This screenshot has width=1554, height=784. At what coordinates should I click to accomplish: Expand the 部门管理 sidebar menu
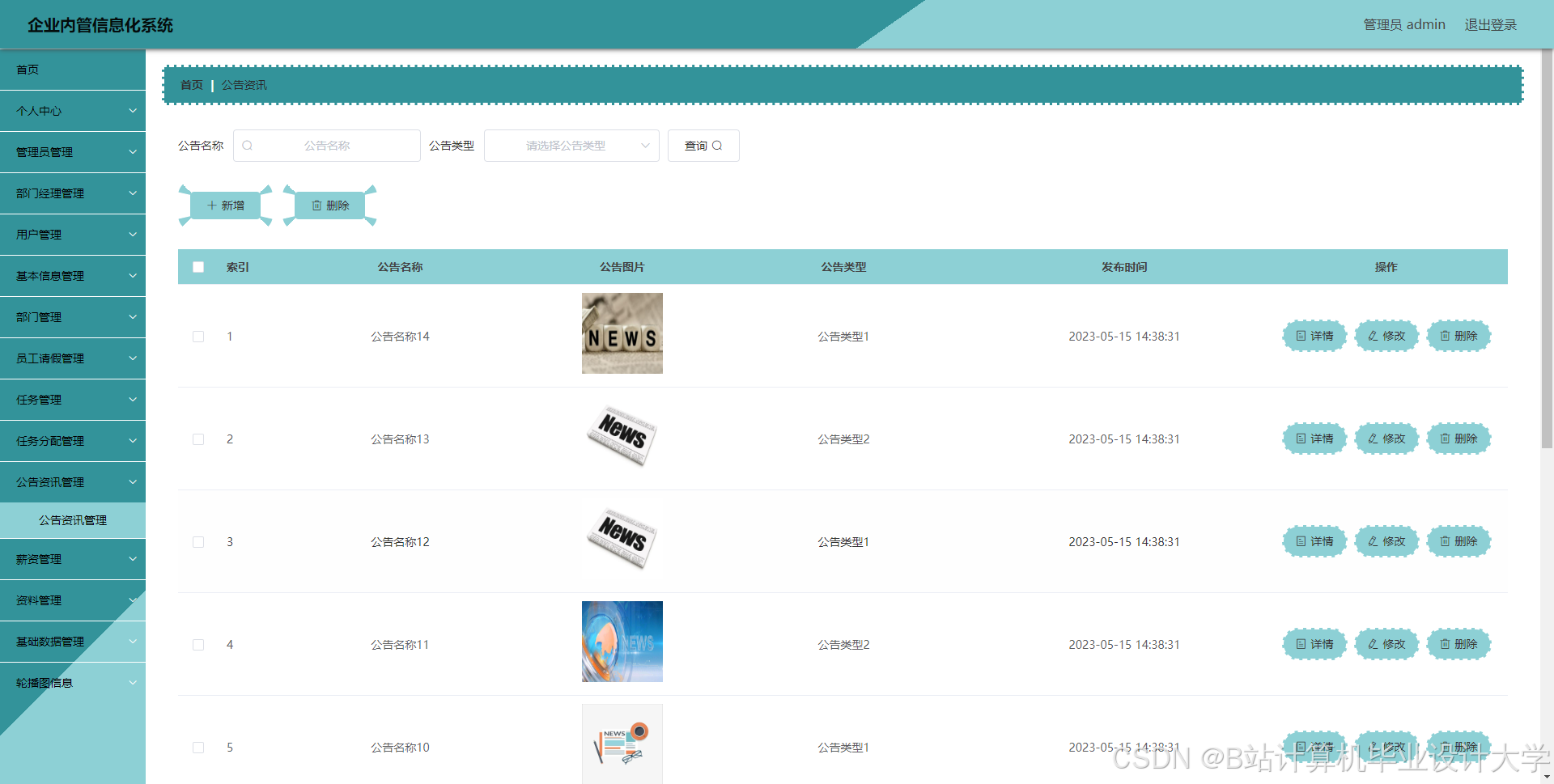[x=73, y=317]
